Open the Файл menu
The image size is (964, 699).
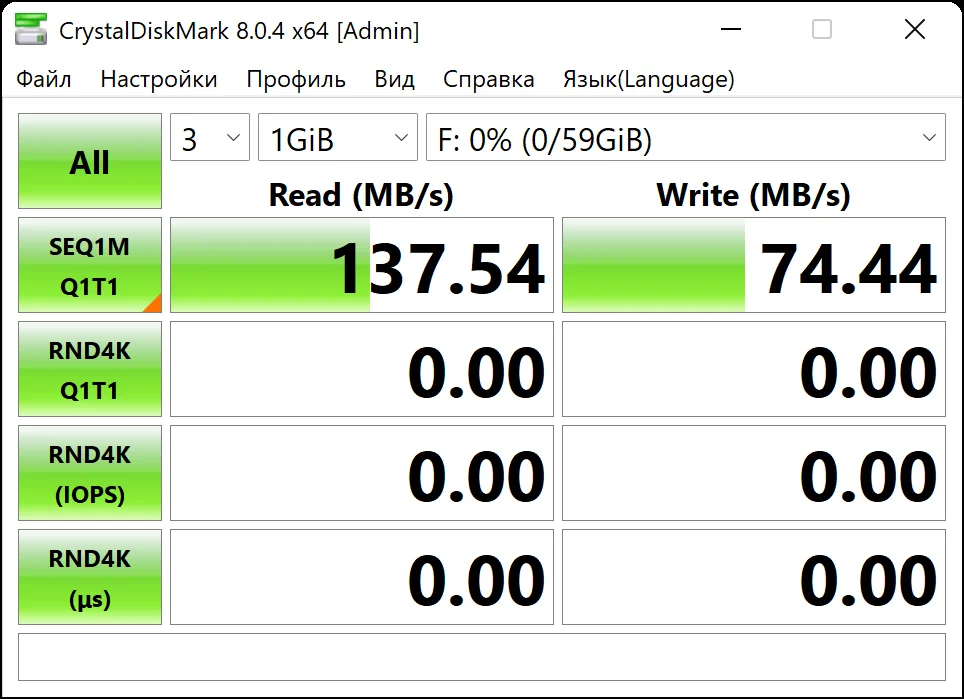coord(44,79)
